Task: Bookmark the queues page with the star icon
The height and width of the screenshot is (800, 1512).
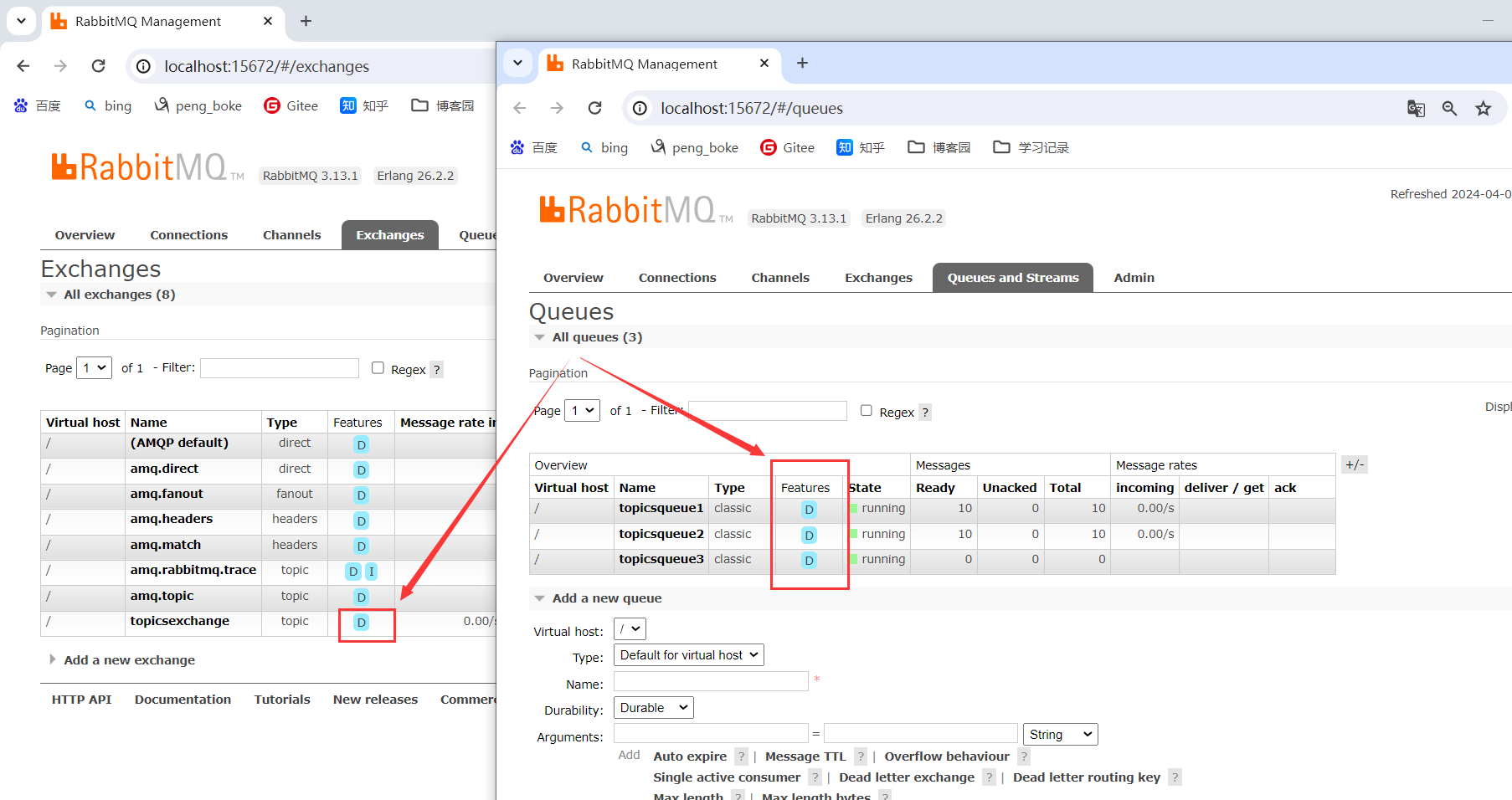Action: tap(1484, 108)
